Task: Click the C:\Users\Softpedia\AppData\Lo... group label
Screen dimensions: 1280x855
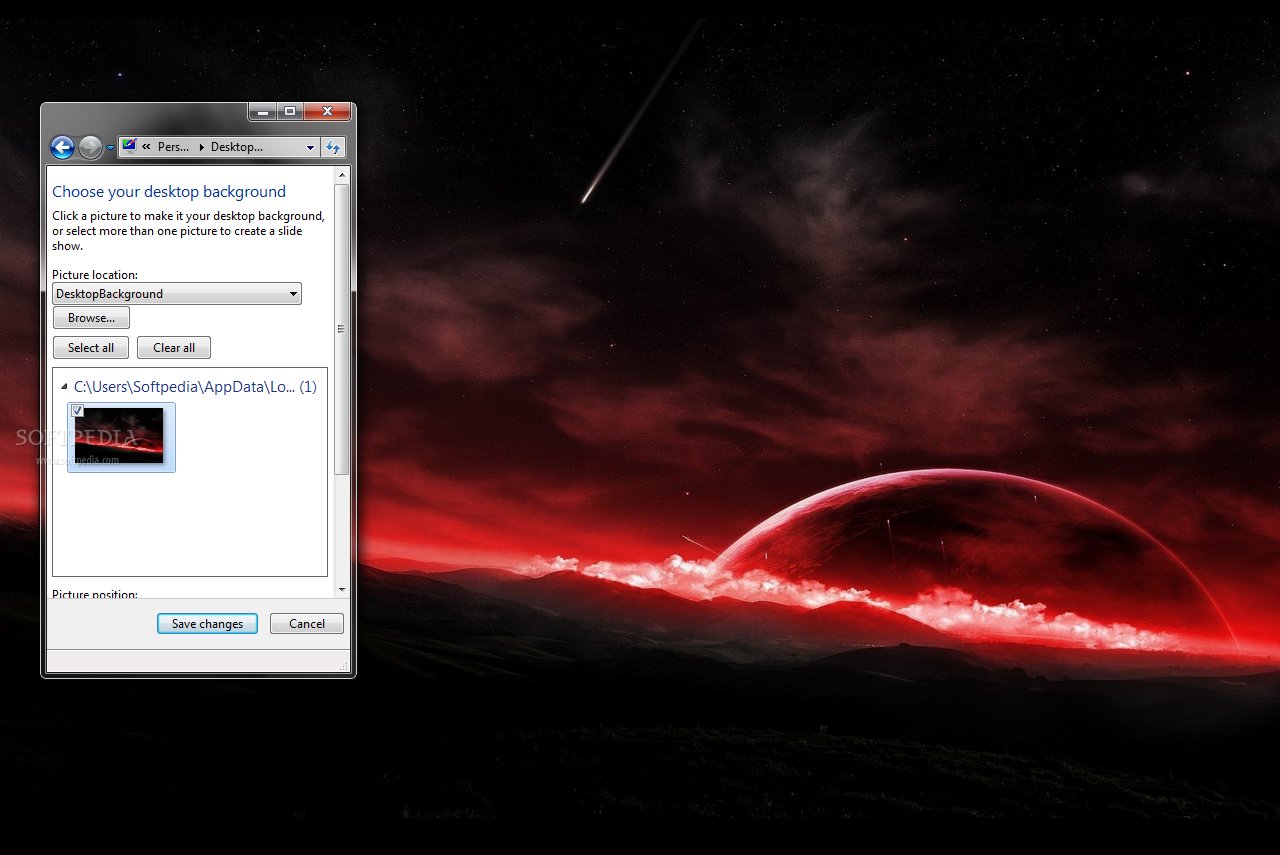Action: point(195,387)
